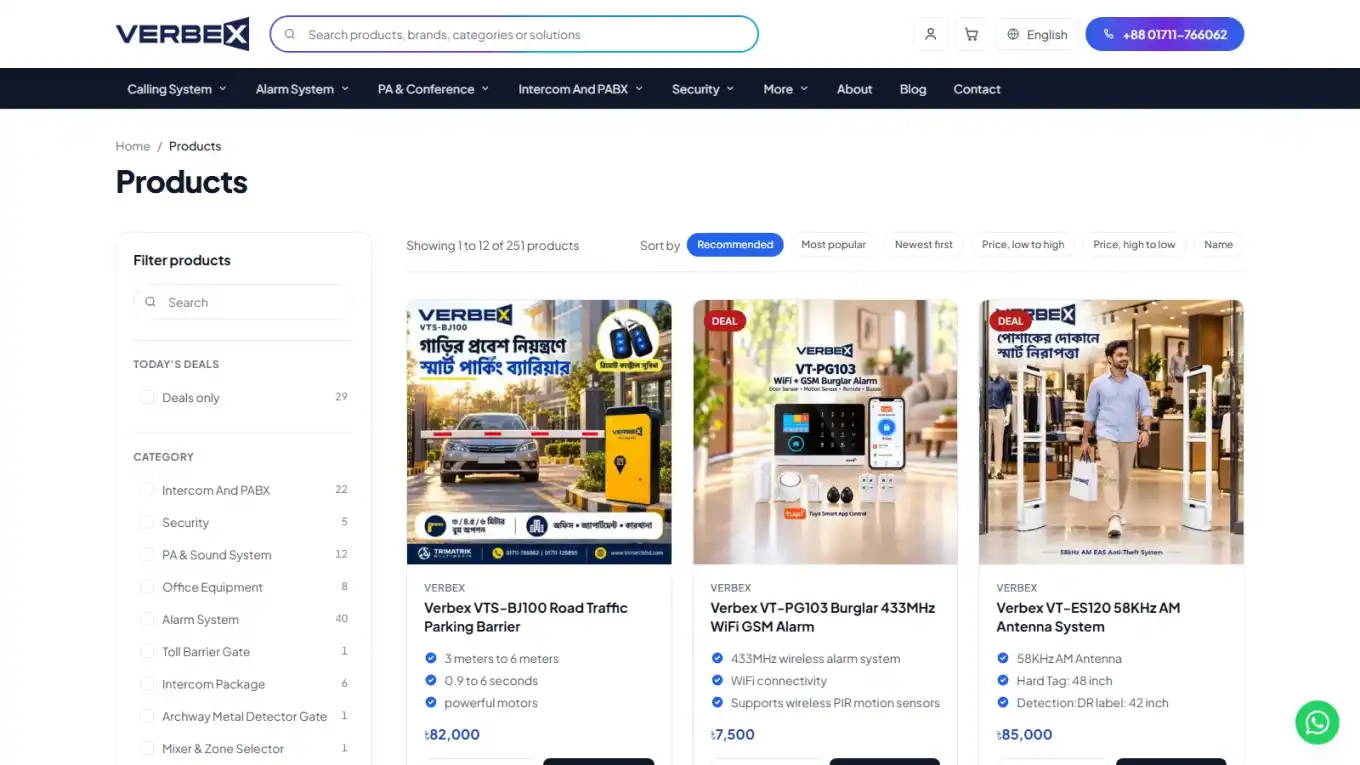The image size is (1360, 765).
Task: Open Verbex VTS-BJ100 Road Traffic Parking Barrier title
Action: [526, 617]
